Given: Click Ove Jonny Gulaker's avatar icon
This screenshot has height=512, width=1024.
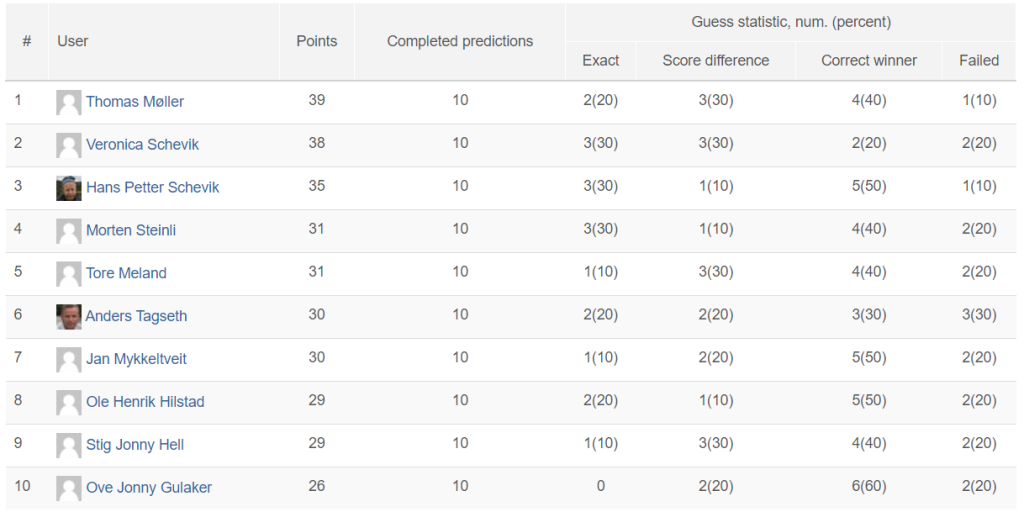Looking at the screenshot, I should click(x=69, y=488).
